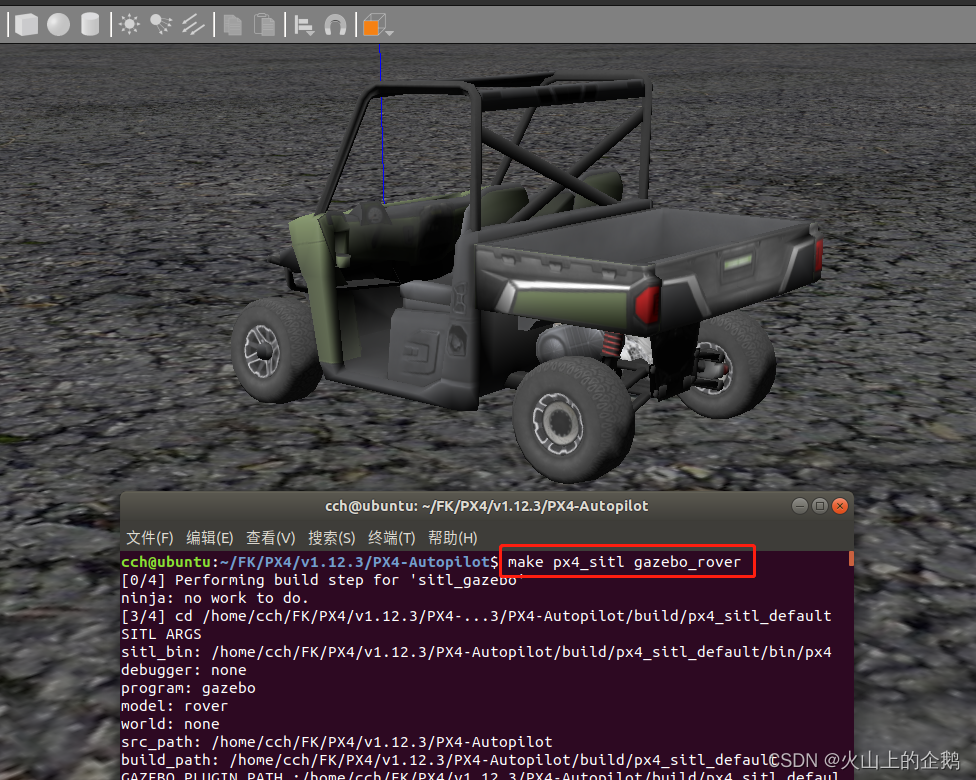Viewport: 976px width, 780px height.
Task: Open the 查看(V) menu in terminal
Action: click(270, 538)
